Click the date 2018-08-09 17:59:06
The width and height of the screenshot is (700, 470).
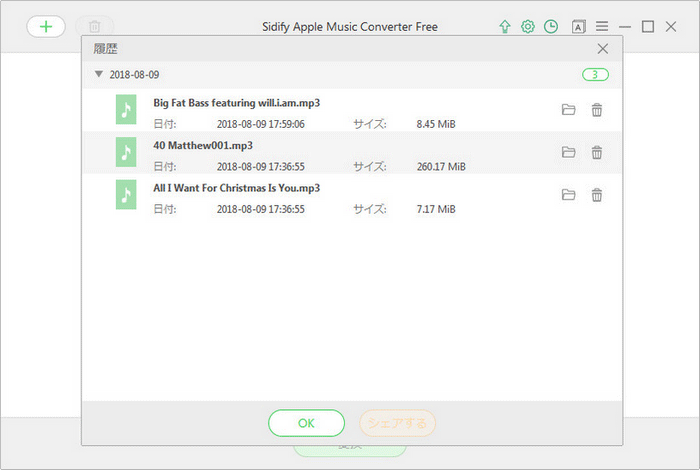(261, 124)
